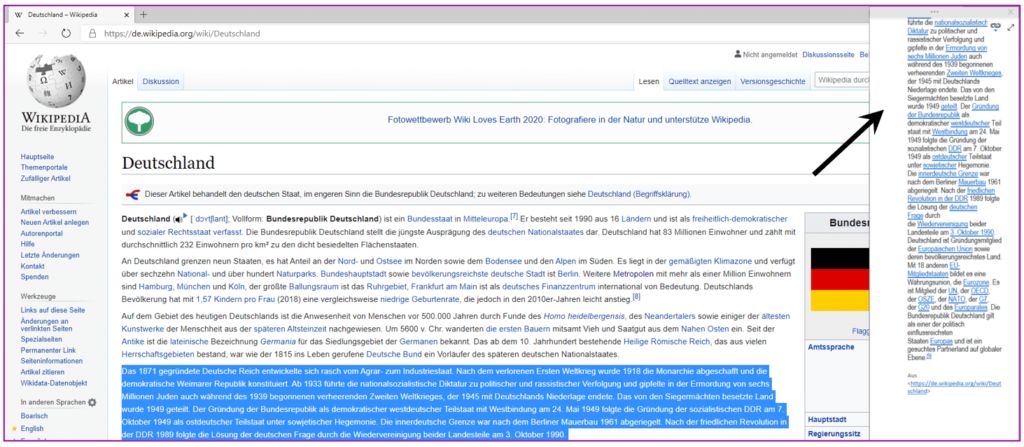Open the Hauptseite sidebar link
Viewport: 1024px width, 447px height.
click(x=37, y=158)
